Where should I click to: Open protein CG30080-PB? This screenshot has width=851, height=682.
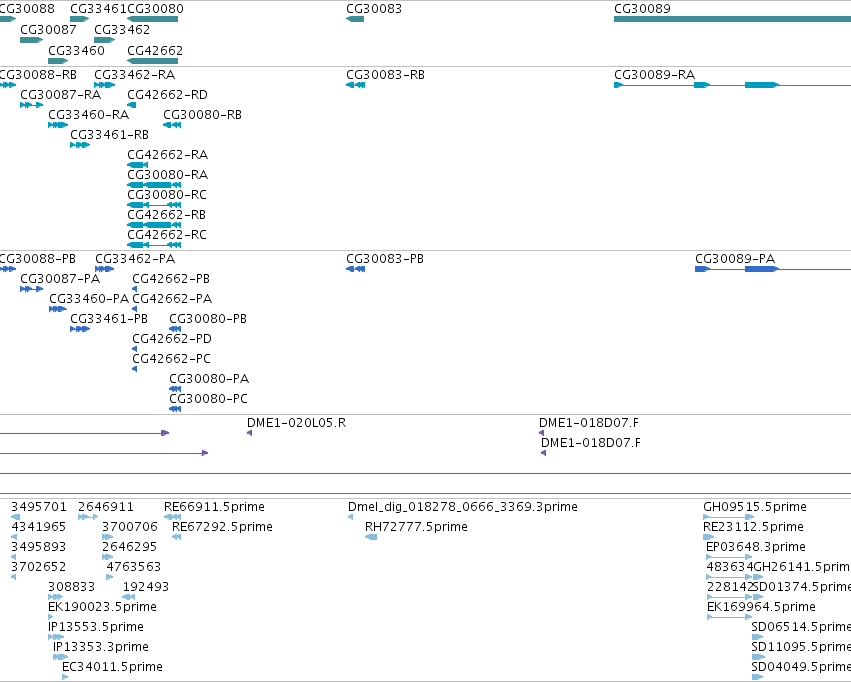175,329
